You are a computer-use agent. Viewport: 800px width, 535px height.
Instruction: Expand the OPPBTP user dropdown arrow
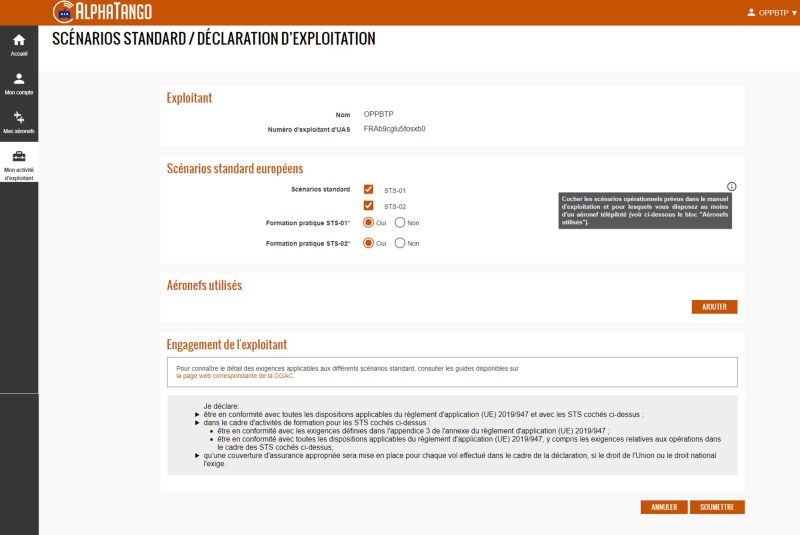[793, 13]
